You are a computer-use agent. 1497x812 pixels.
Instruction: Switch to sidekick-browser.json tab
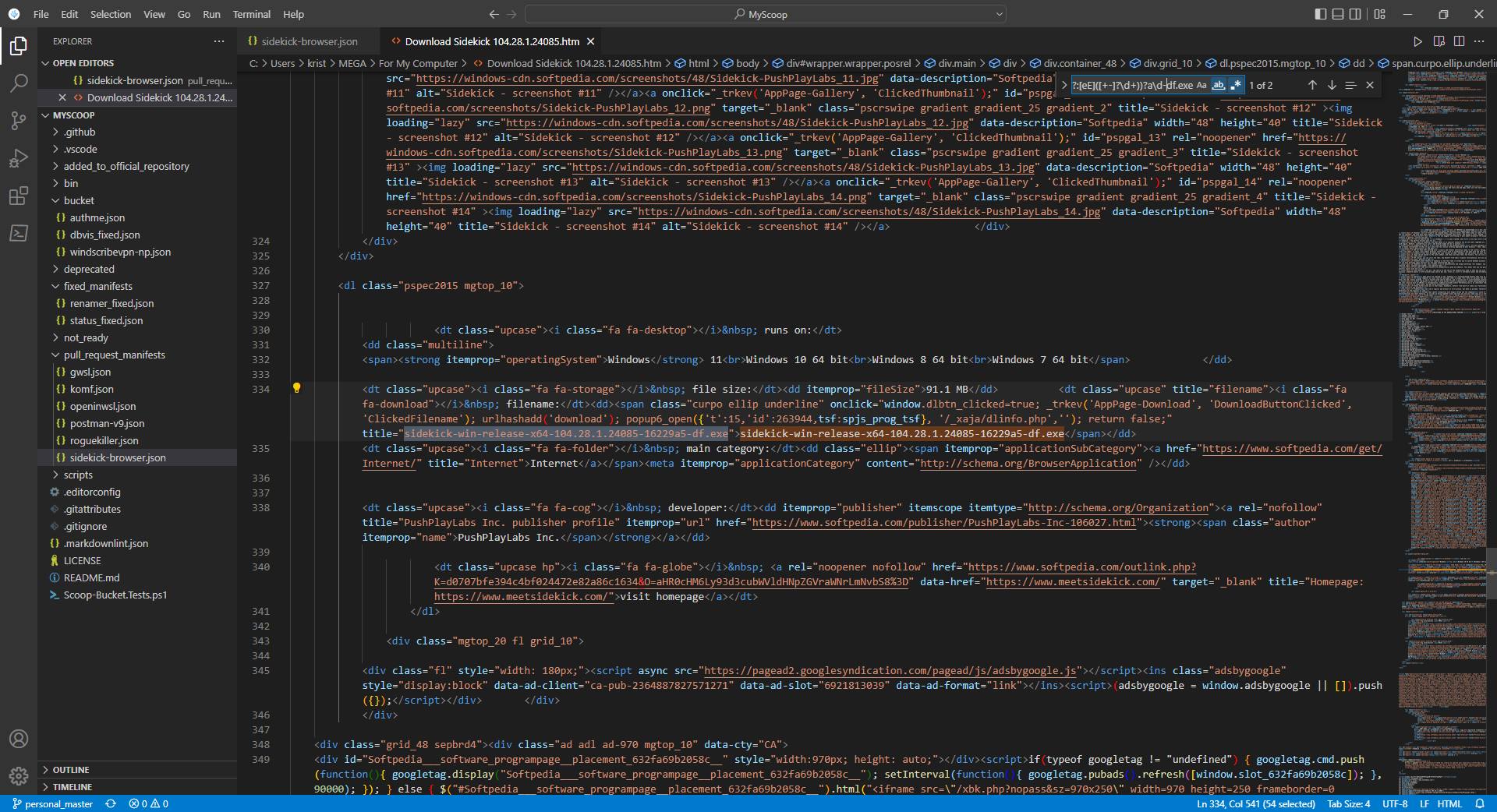[x=310, y=41]
